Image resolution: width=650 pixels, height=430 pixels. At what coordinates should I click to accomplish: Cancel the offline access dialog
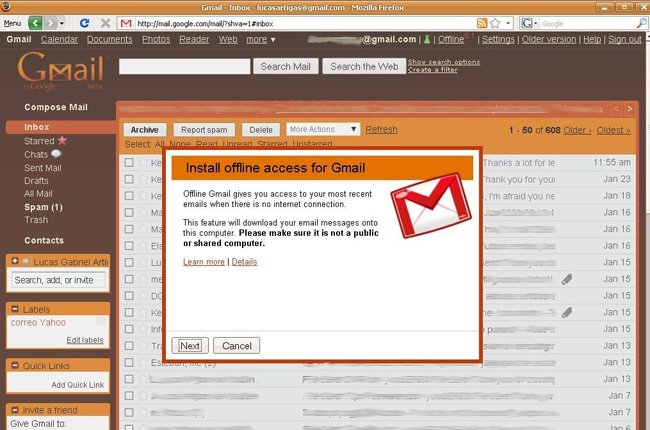click(236, 345)
